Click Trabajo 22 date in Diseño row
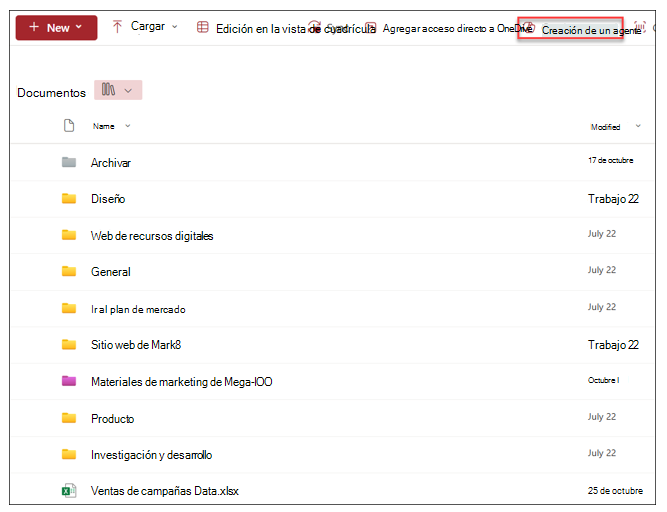667x512 pixels. coord(613,199)
